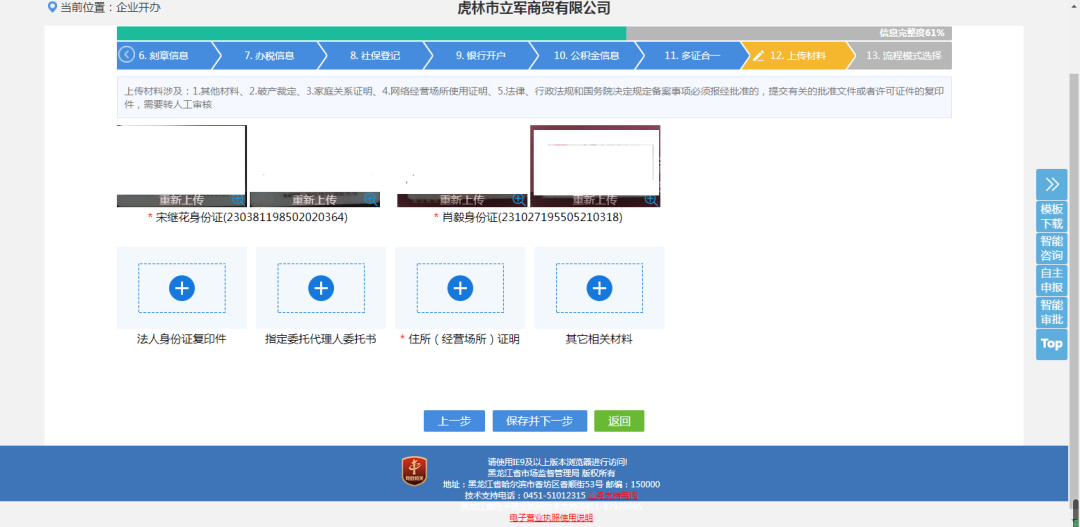Open 电子营业执照使用说明 link
The image size is (1080, 527).
pos(551,517)
